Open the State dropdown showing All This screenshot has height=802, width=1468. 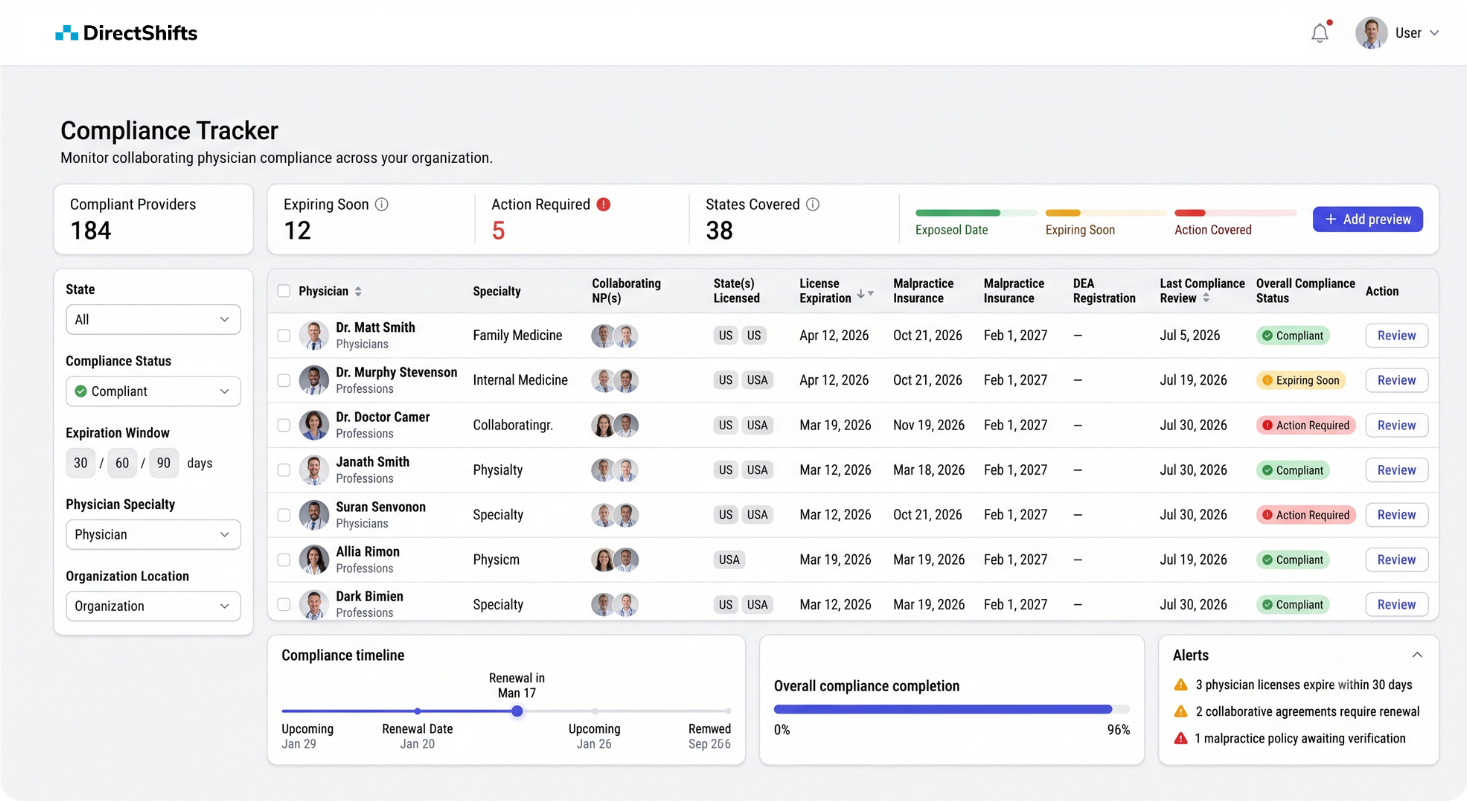tap(153, 319)
